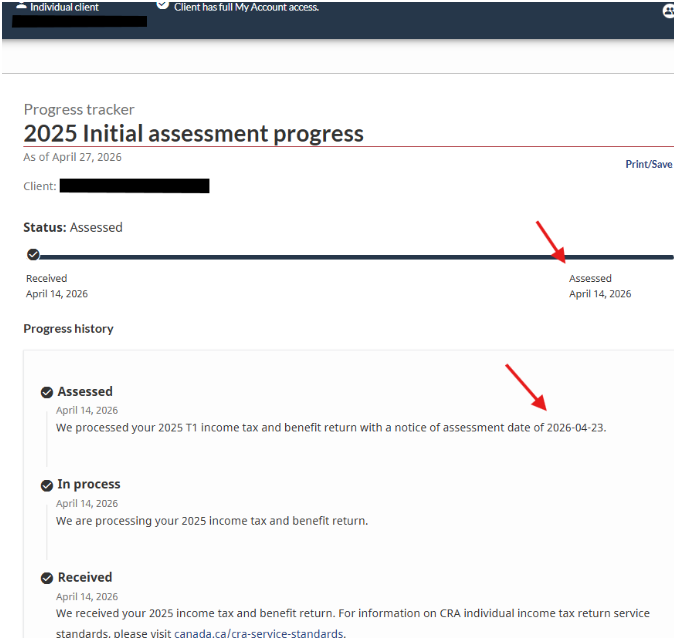Open the Print/Save link

point(649,164)
